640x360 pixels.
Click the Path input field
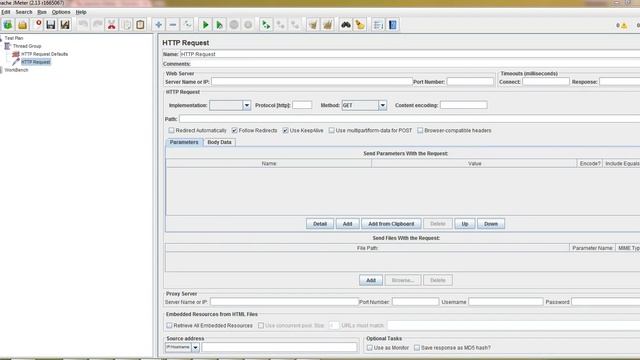pos(409,119)
